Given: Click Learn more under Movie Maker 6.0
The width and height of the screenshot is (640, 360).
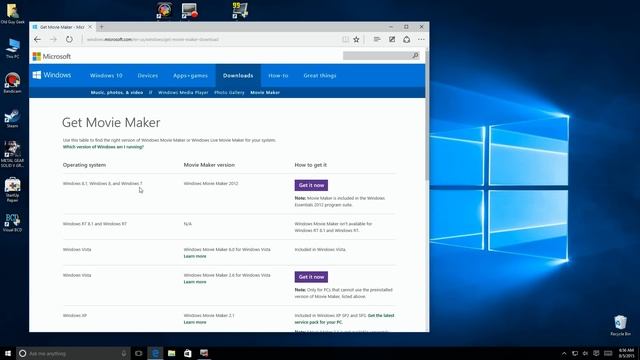Looking at the screenshot, I should pos(195,256).
